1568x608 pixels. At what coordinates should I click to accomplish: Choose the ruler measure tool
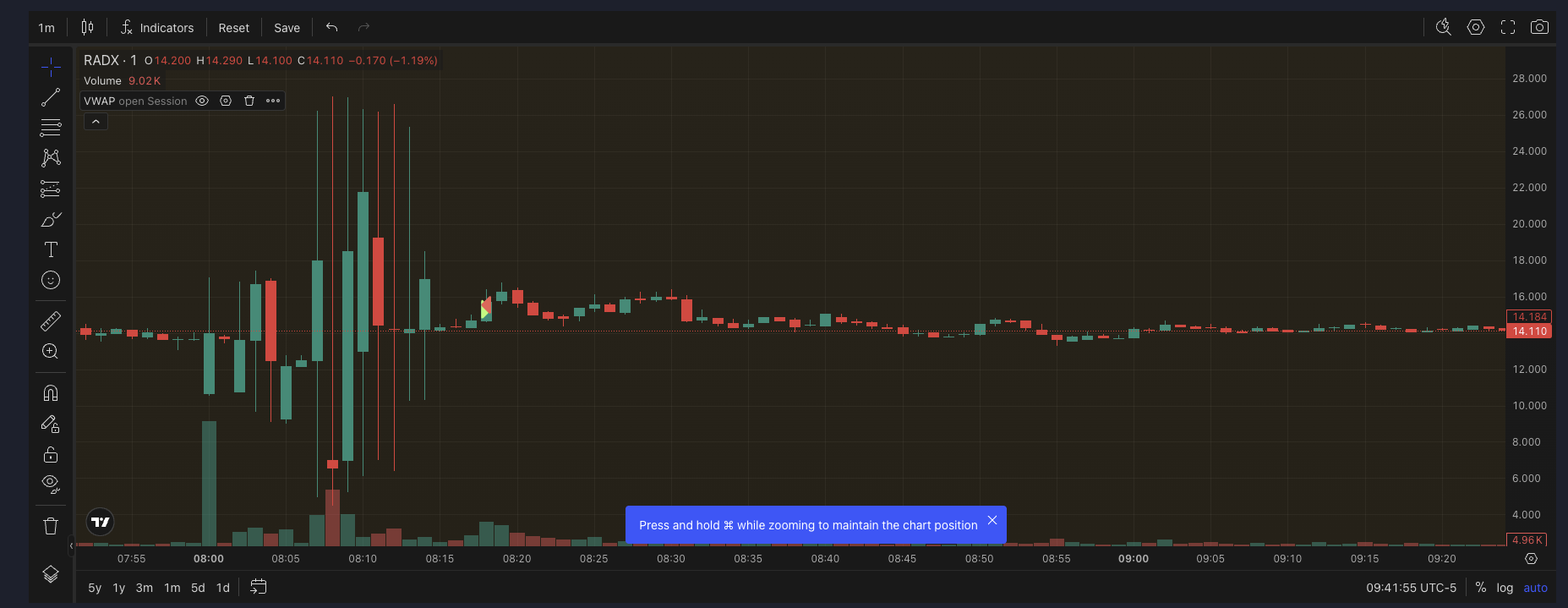tap(51, 321)
